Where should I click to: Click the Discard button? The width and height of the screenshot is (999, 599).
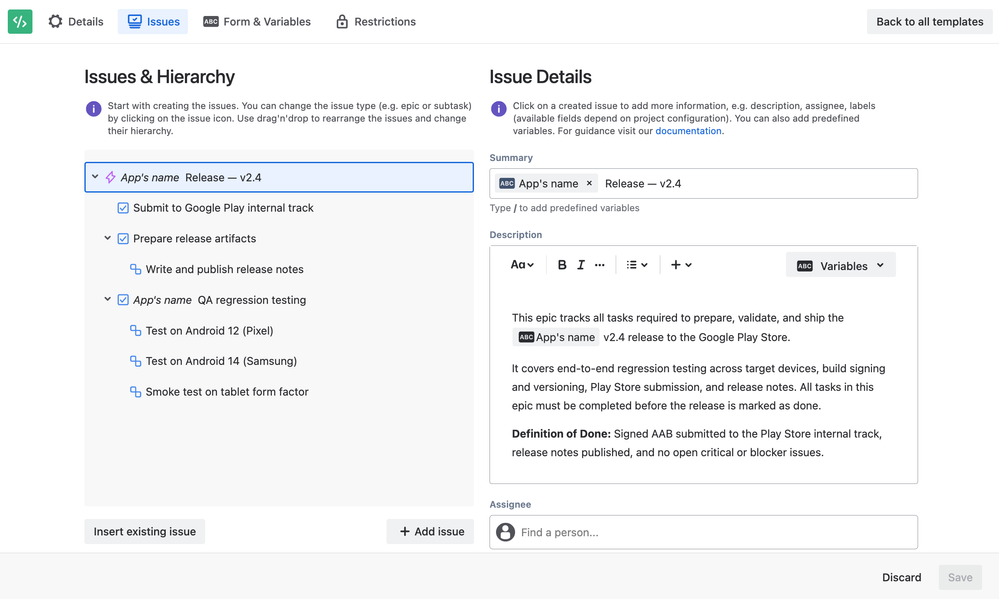[x=902, y=577]
